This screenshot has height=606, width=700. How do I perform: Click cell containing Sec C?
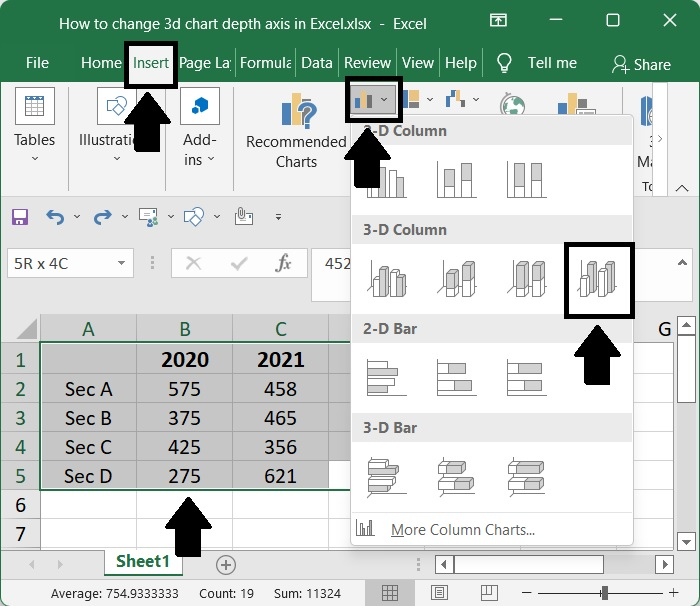[x=88, y=447]
